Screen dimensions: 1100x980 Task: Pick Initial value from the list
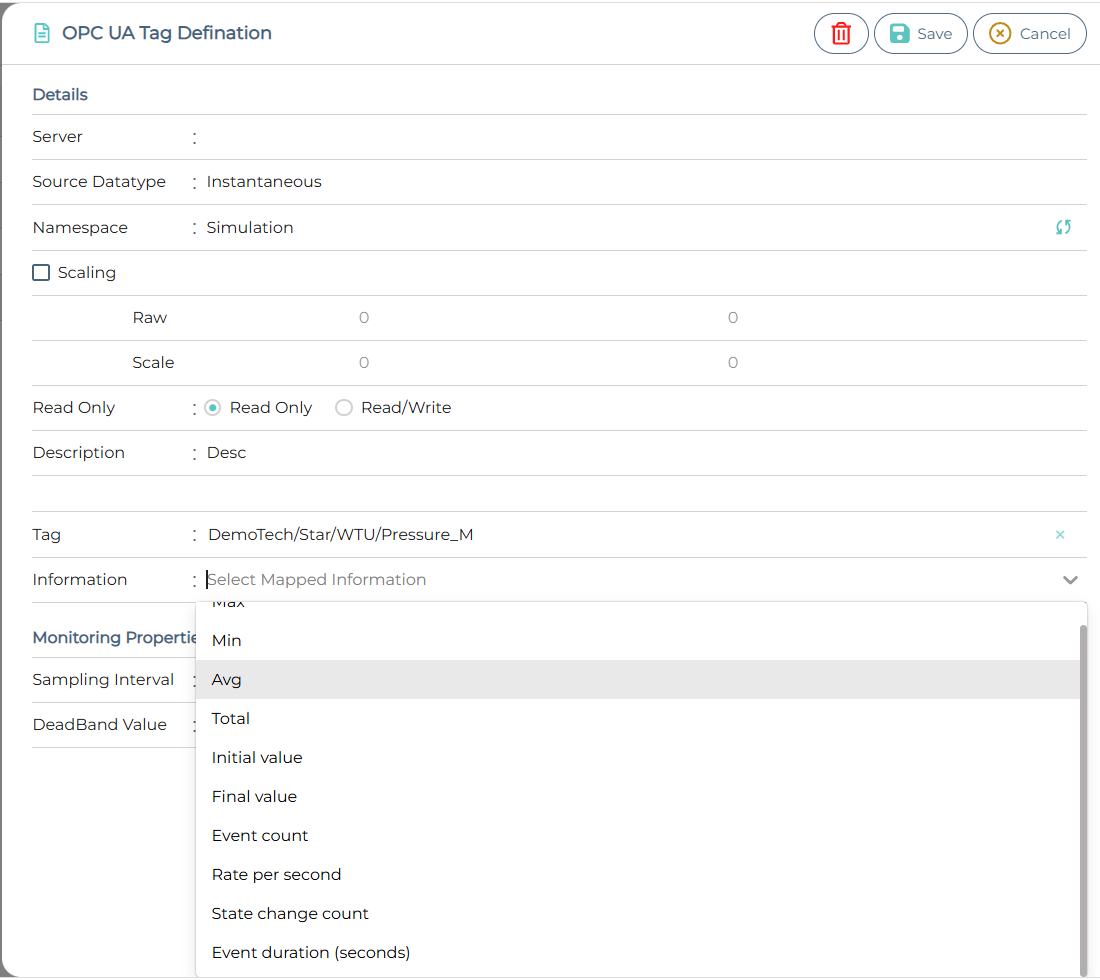click(x=257, y=757)
